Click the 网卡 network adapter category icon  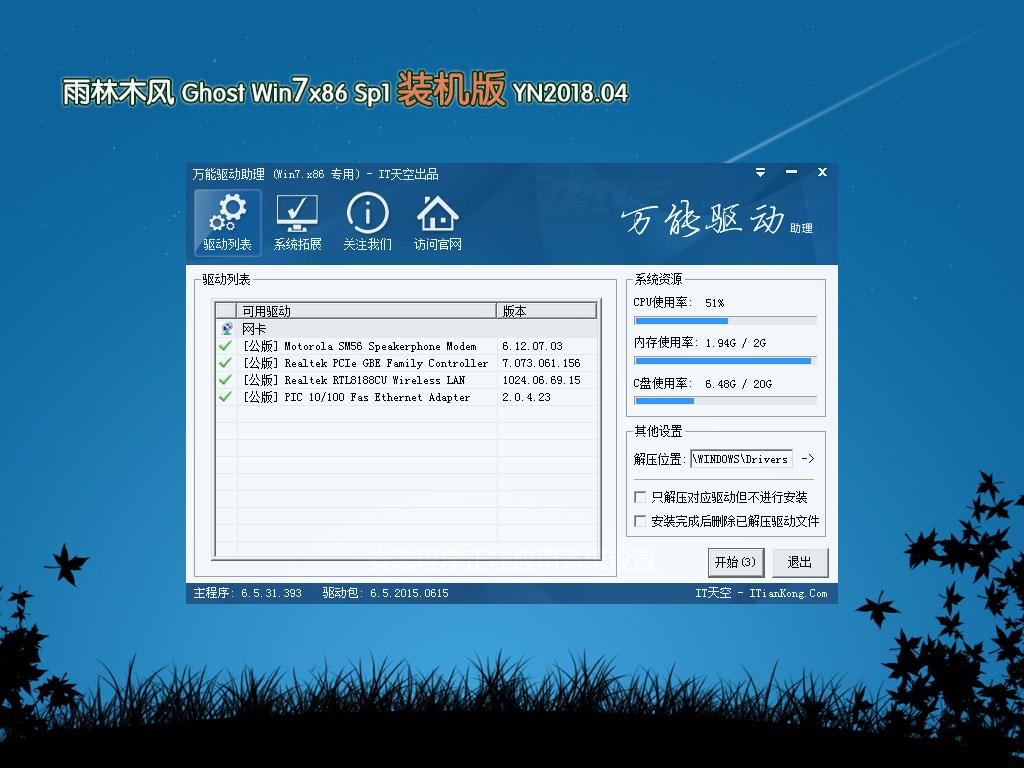226,329
